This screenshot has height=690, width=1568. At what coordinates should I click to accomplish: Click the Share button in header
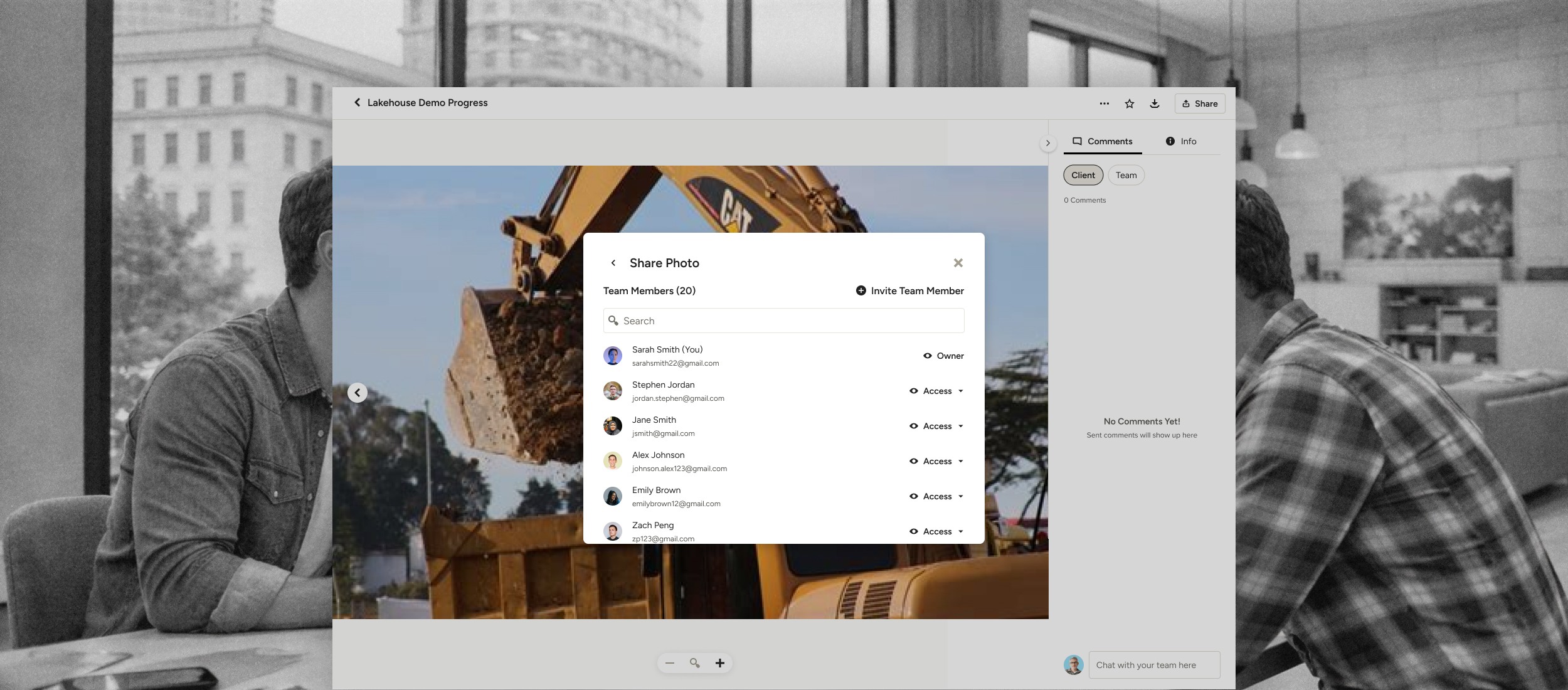[x=1199, y=103]
